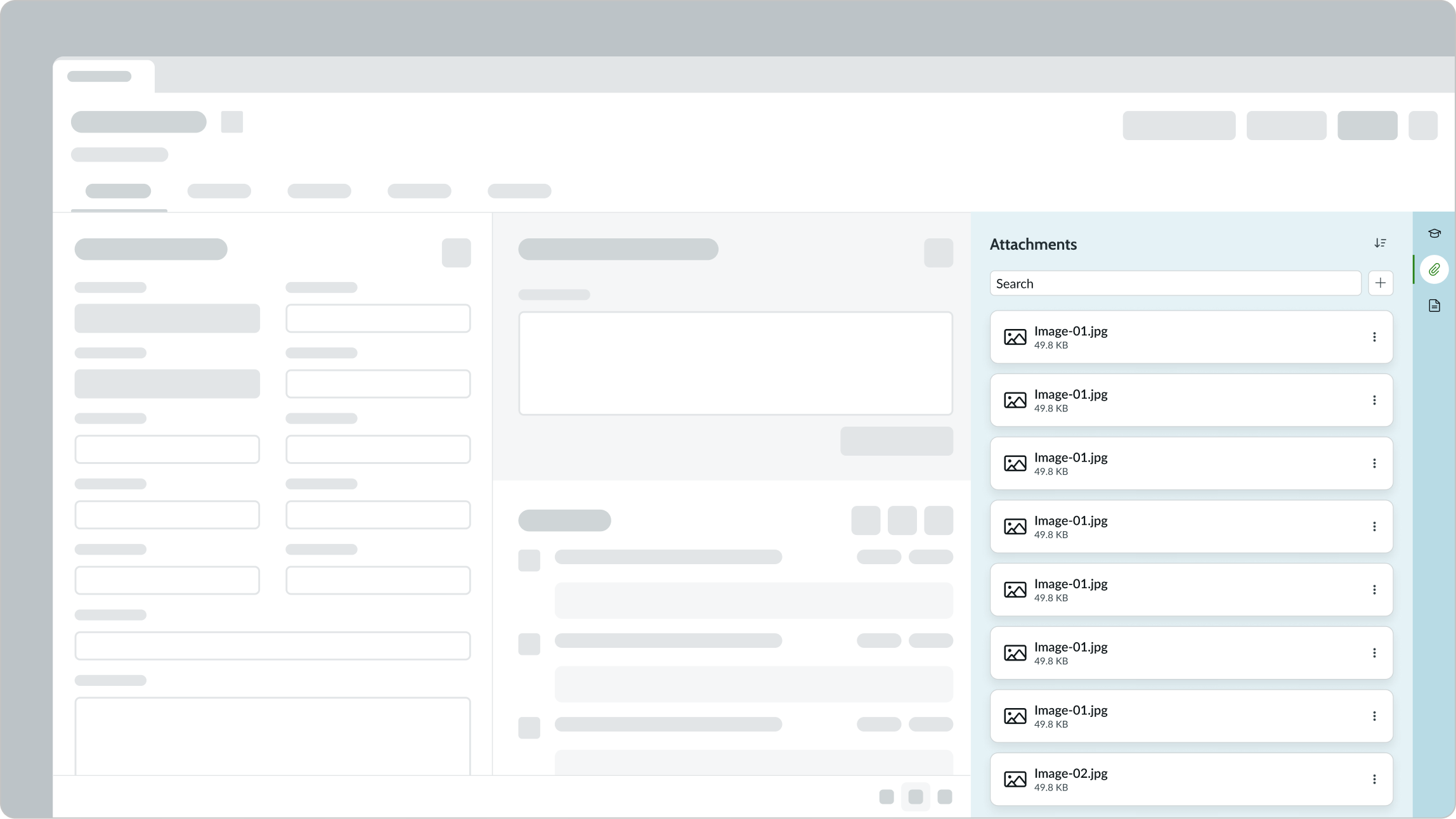
Task: Open the three-dot menu on the fourth Image-01.jpg
Action: pyautogui.click(x=1375, y=526)
